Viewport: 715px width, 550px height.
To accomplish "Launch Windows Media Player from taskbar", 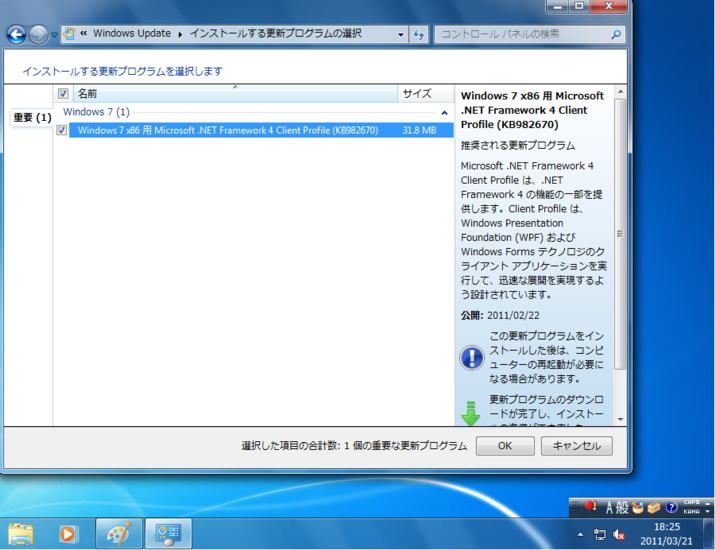I will click(x=68, y=534).
